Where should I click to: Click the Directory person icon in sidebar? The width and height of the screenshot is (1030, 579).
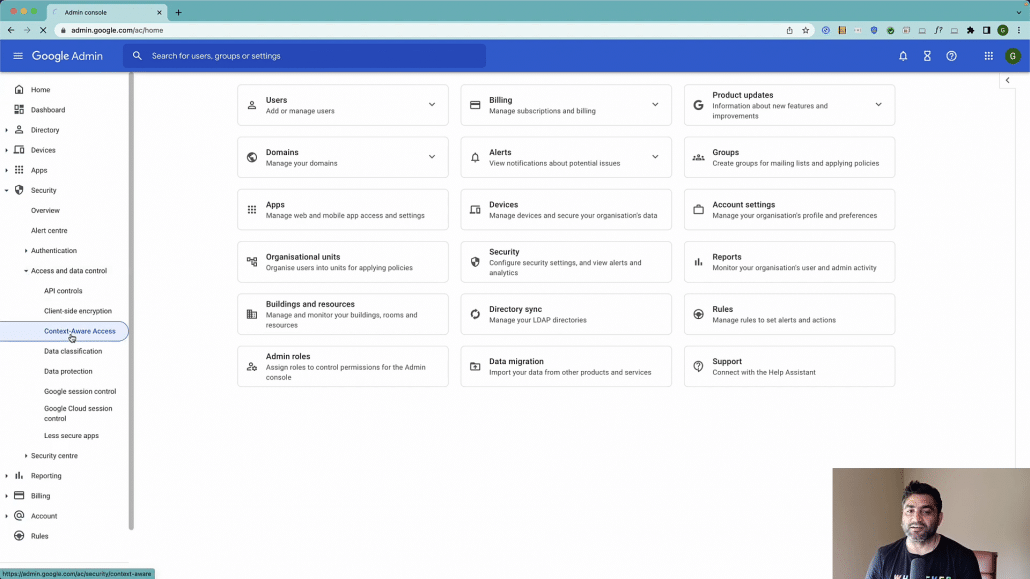(x=19, y=130)
